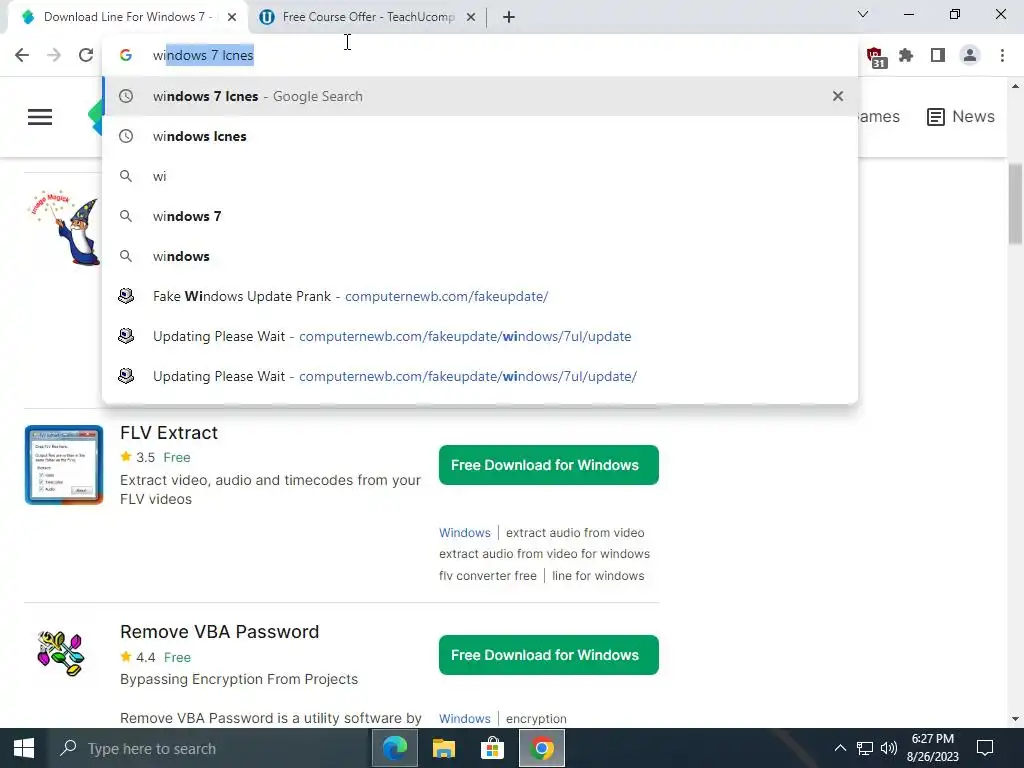Open the 'extract audio from video for windows' tag
The image size is (1024, 768).
pyautogui.click(x=544, y=554)
